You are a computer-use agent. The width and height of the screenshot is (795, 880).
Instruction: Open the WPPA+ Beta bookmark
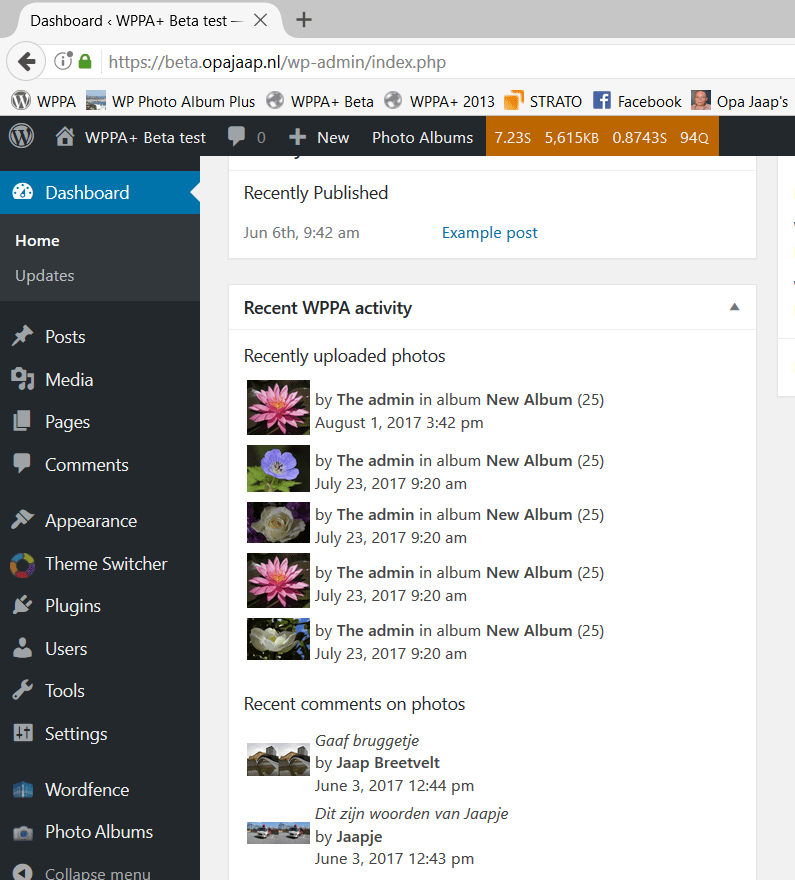[x=320, y=101]
